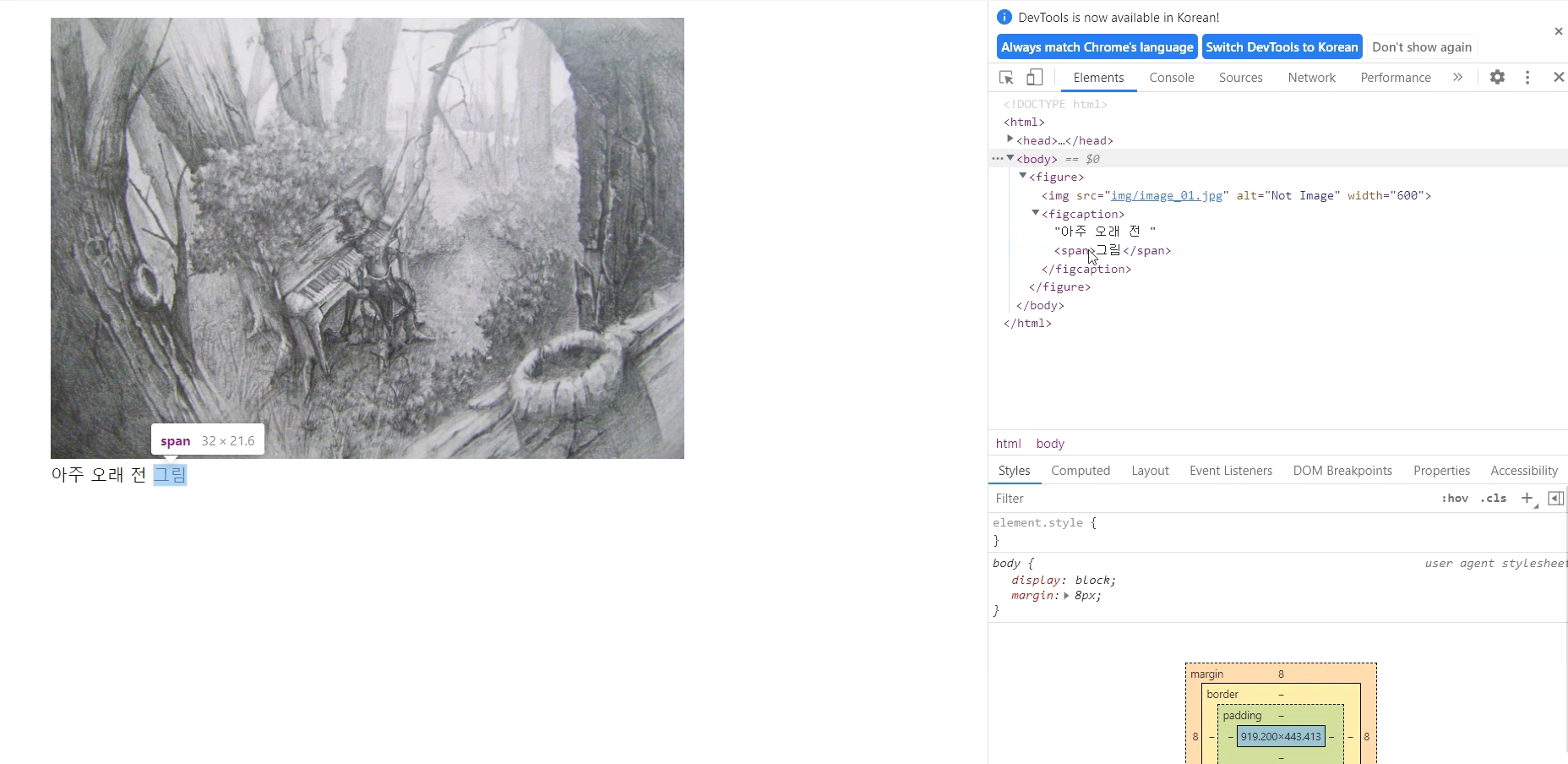Click the body row ellipsis actions icon
This screenshot has height=764, width=1568.
tap(998, 158)
